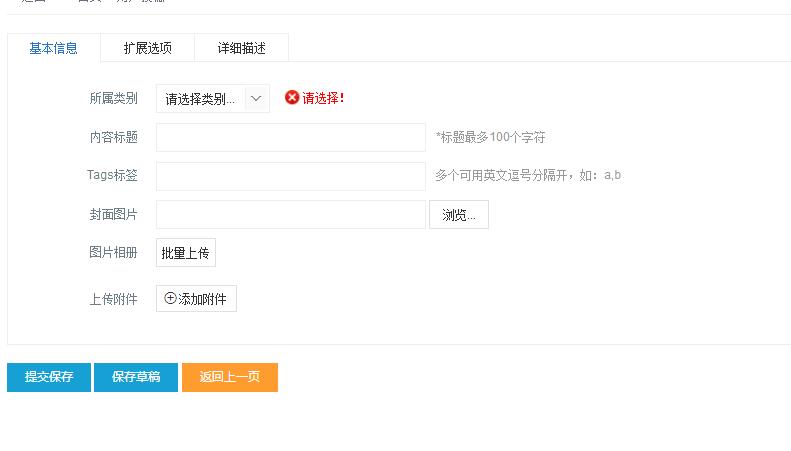Switch to the 基本信息 tab

point(53,48)
